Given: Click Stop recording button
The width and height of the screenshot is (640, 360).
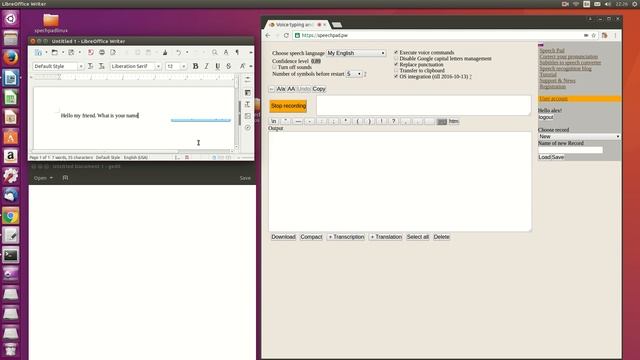Looking at the screenshot, I should pos(288,106).
